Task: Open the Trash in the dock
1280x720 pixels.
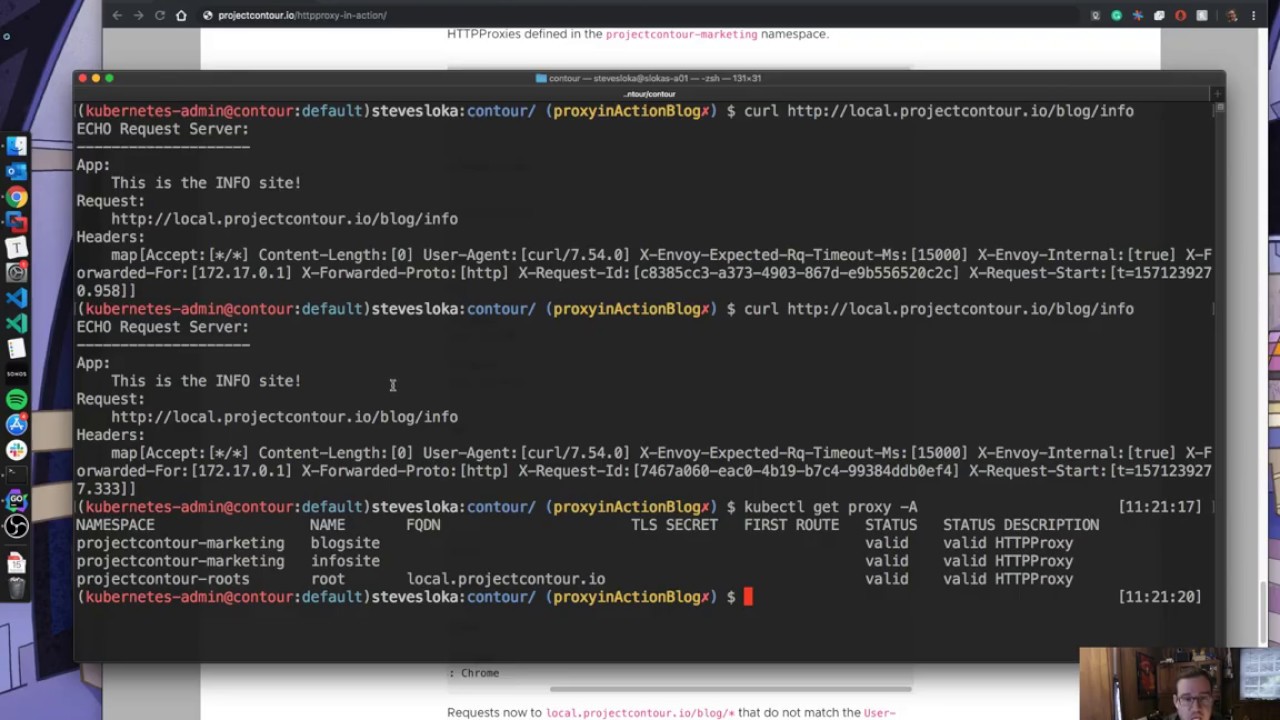Action: 16,590
